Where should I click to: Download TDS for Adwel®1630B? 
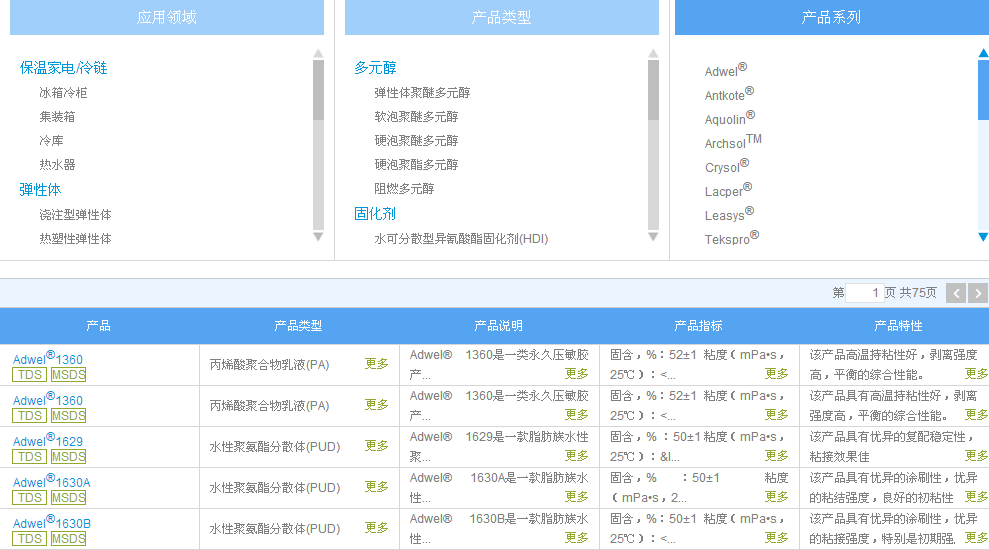[30, 539]
